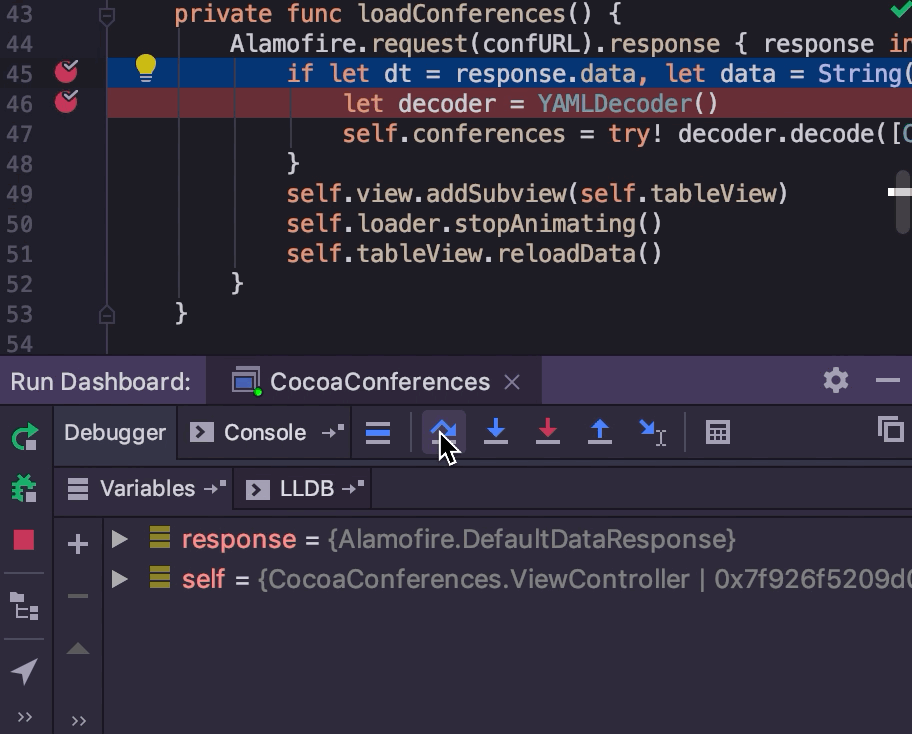Viewport: 912px width, 734px height.
Task: Click the editor scrollbar marker
Action: tap(900, 190)
